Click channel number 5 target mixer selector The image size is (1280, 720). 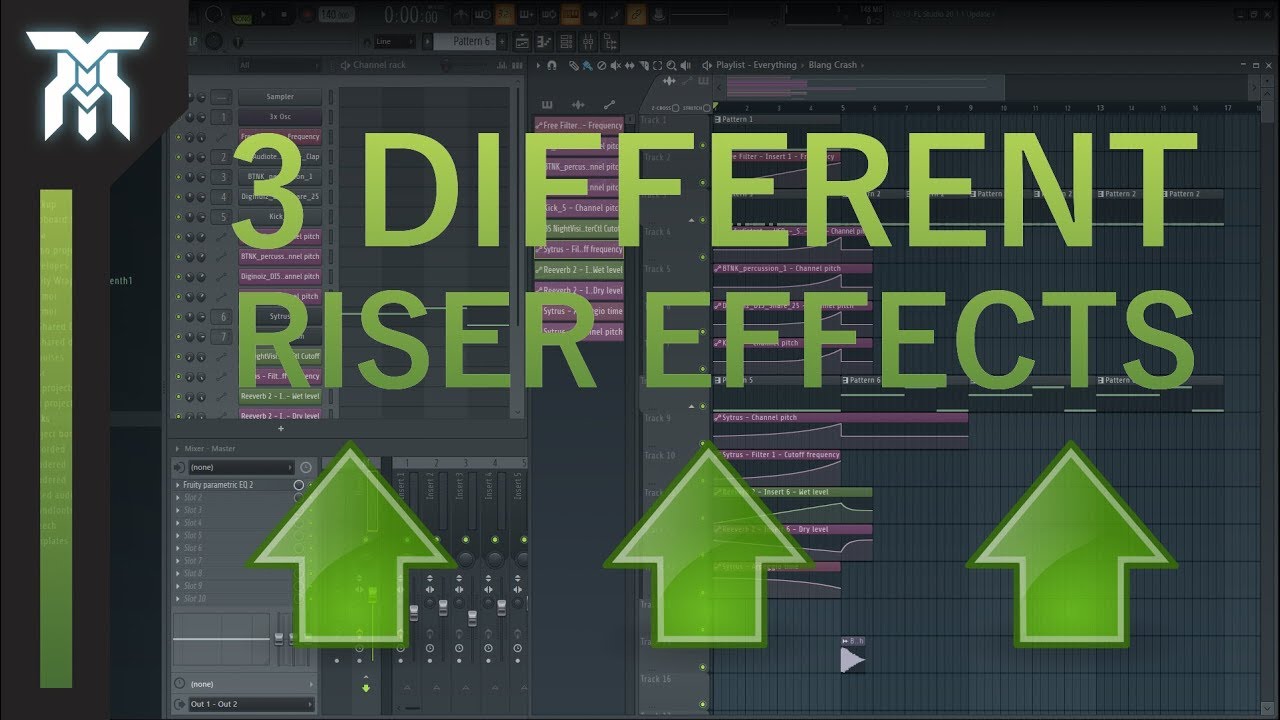pos(223,216)
